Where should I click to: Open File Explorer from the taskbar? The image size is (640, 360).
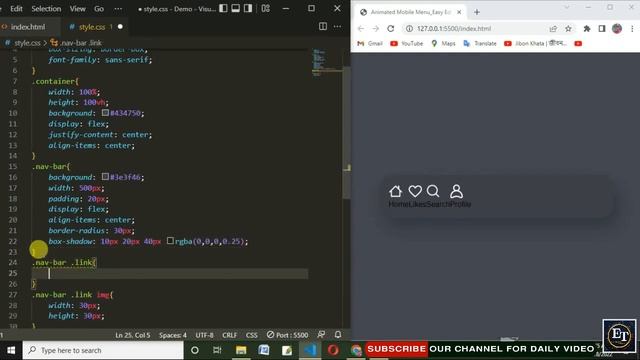(x=241, y=350)
